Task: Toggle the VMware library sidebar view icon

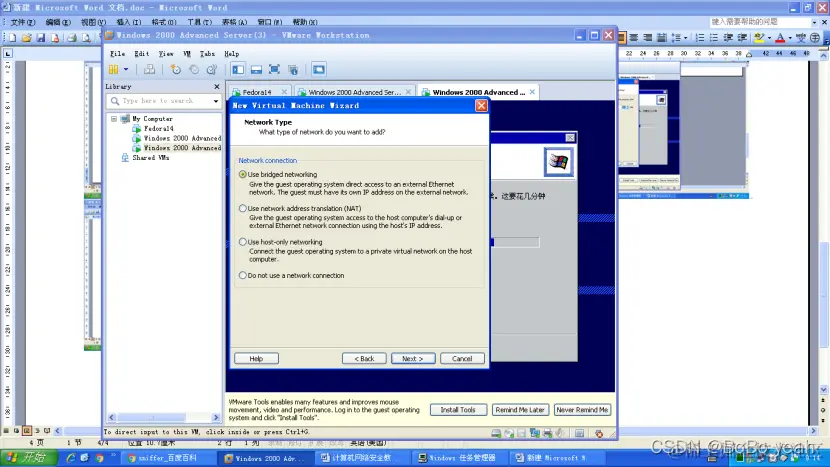Action: [x=238, y=69]
